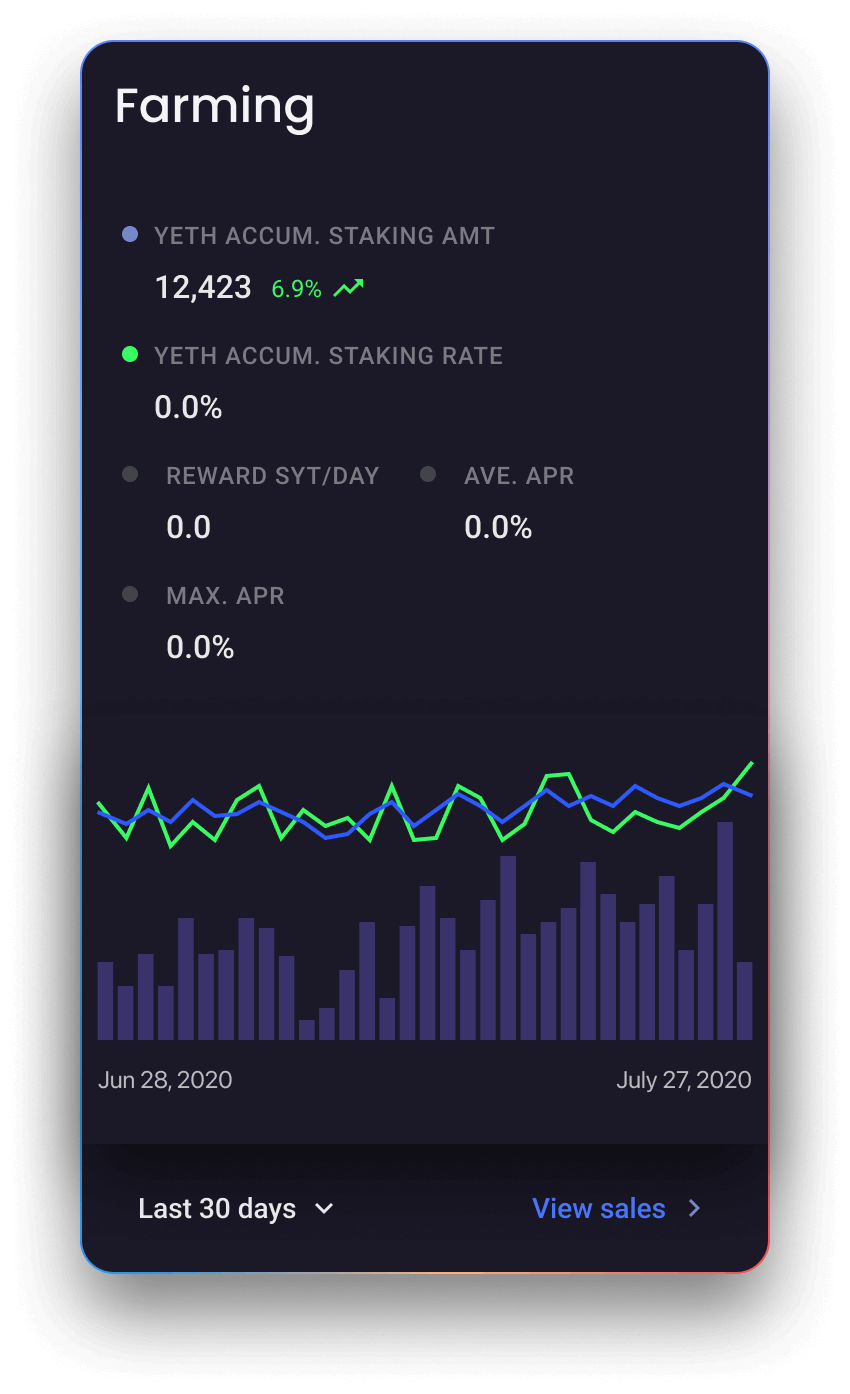Enable the Ave. APR legend dot
The image size is (850, 1394).
coord(428,474)
